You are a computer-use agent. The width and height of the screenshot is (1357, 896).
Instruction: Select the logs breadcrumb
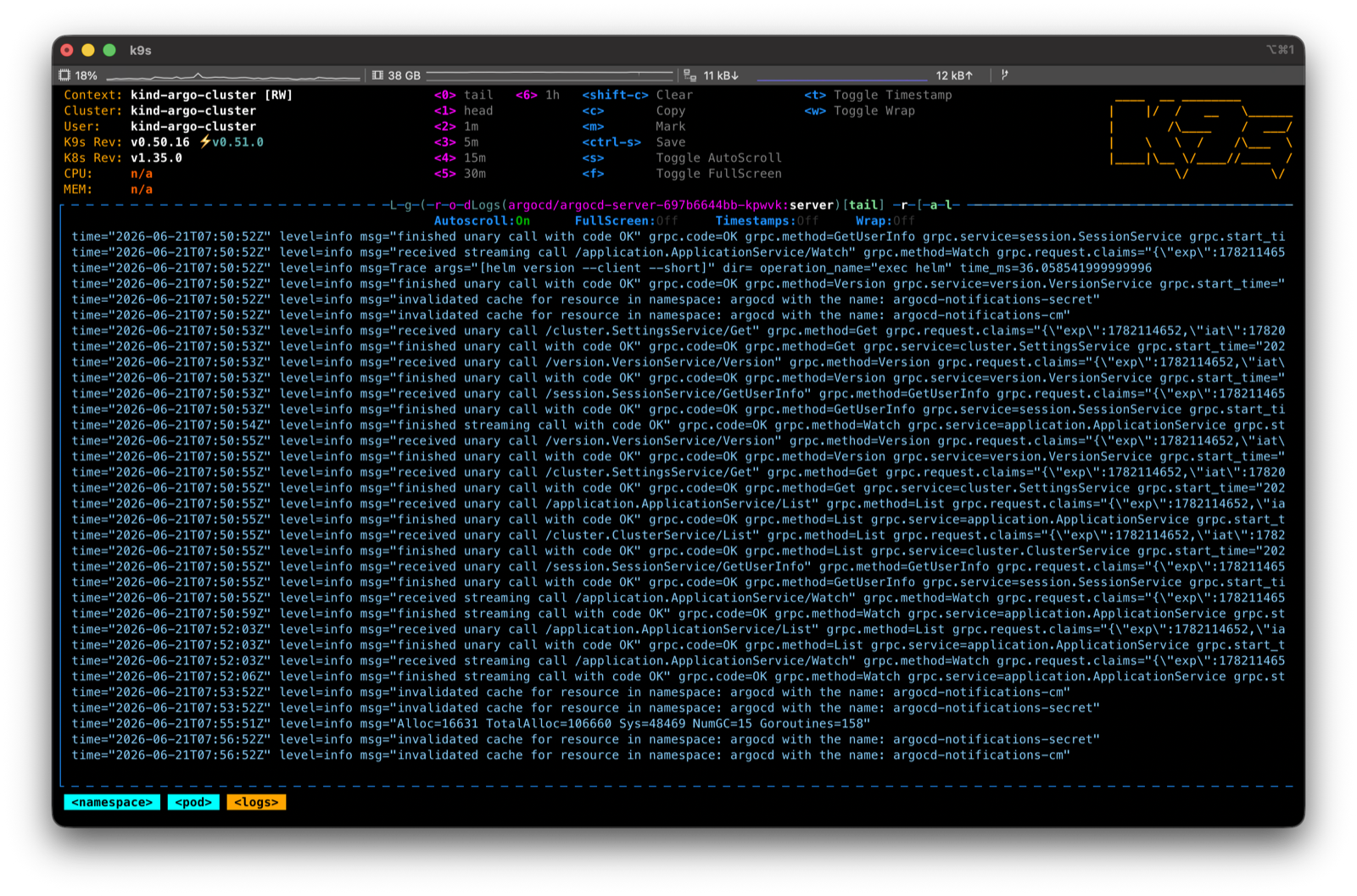click(x=256, y=802)
